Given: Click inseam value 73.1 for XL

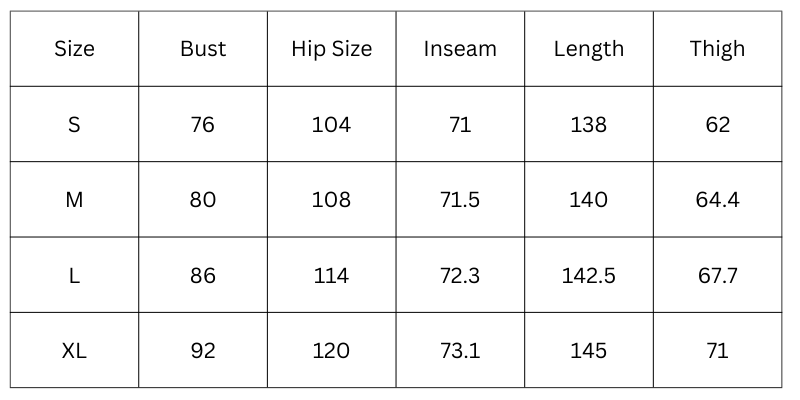Looking at the screenshot, I should (x=460, y=351).
